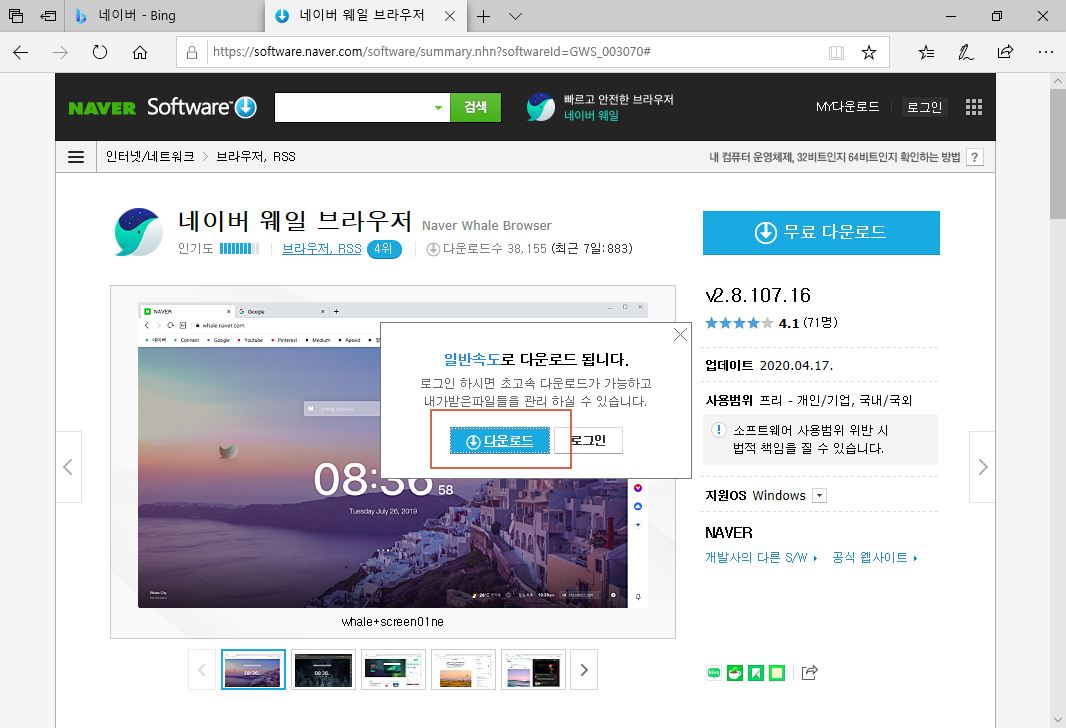Share to Naver Cafe icon
This screenshot has width=1066, height=728.
pyautogui.click(x=735, y=673)
